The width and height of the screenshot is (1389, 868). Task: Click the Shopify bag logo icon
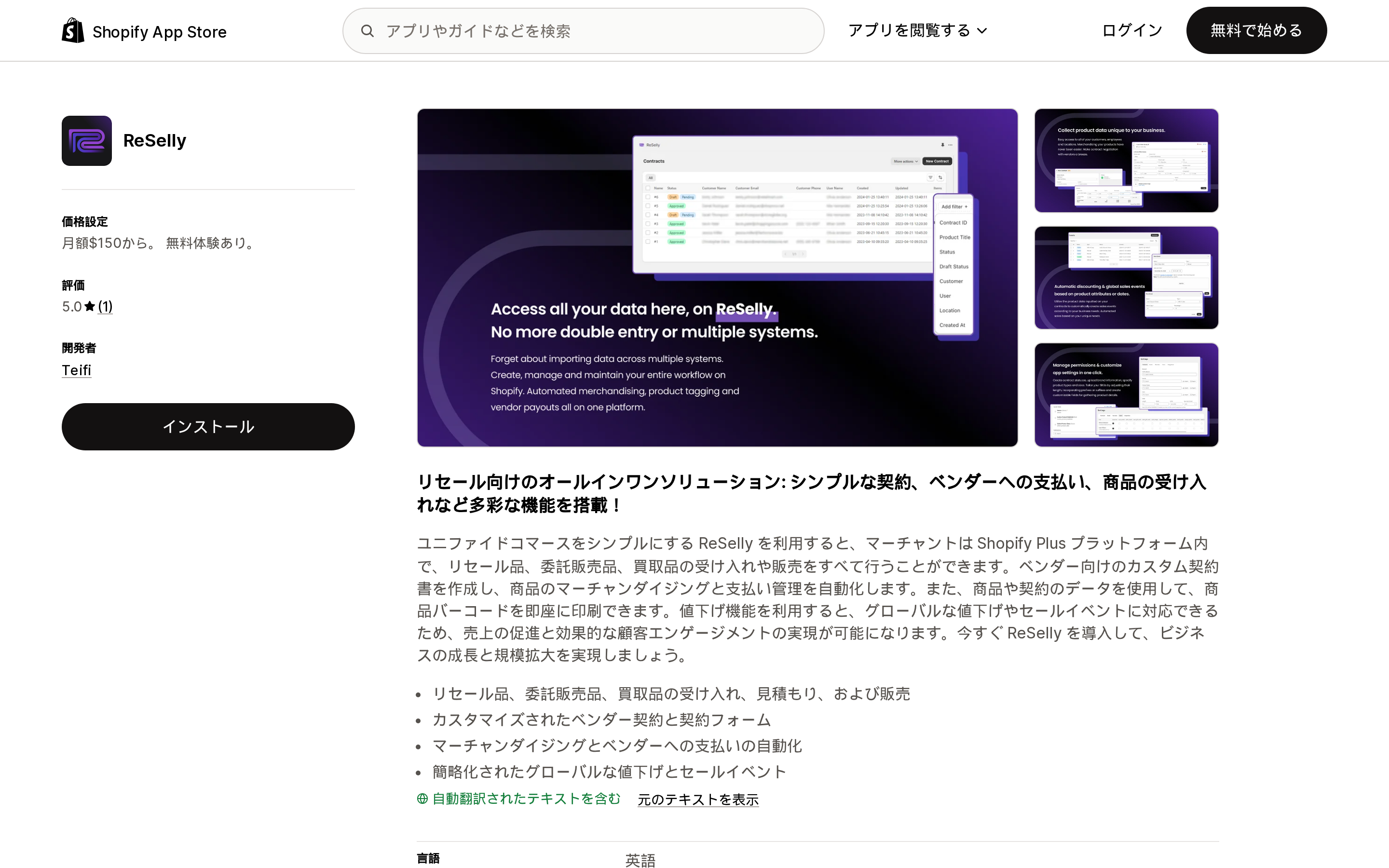coord(73,30)
